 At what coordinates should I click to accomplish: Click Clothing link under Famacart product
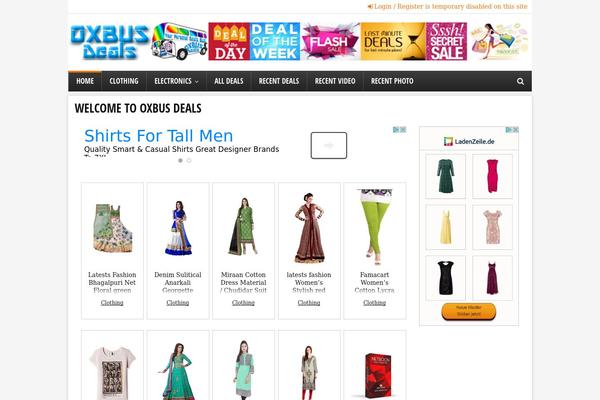(374, 303)
